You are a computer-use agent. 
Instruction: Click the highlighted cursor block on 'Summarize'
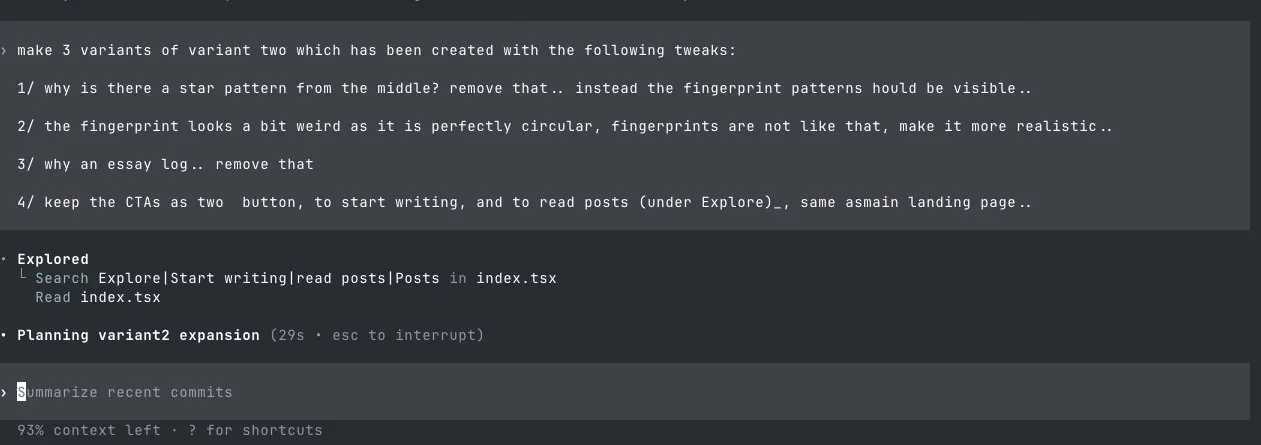pos(22,392)
